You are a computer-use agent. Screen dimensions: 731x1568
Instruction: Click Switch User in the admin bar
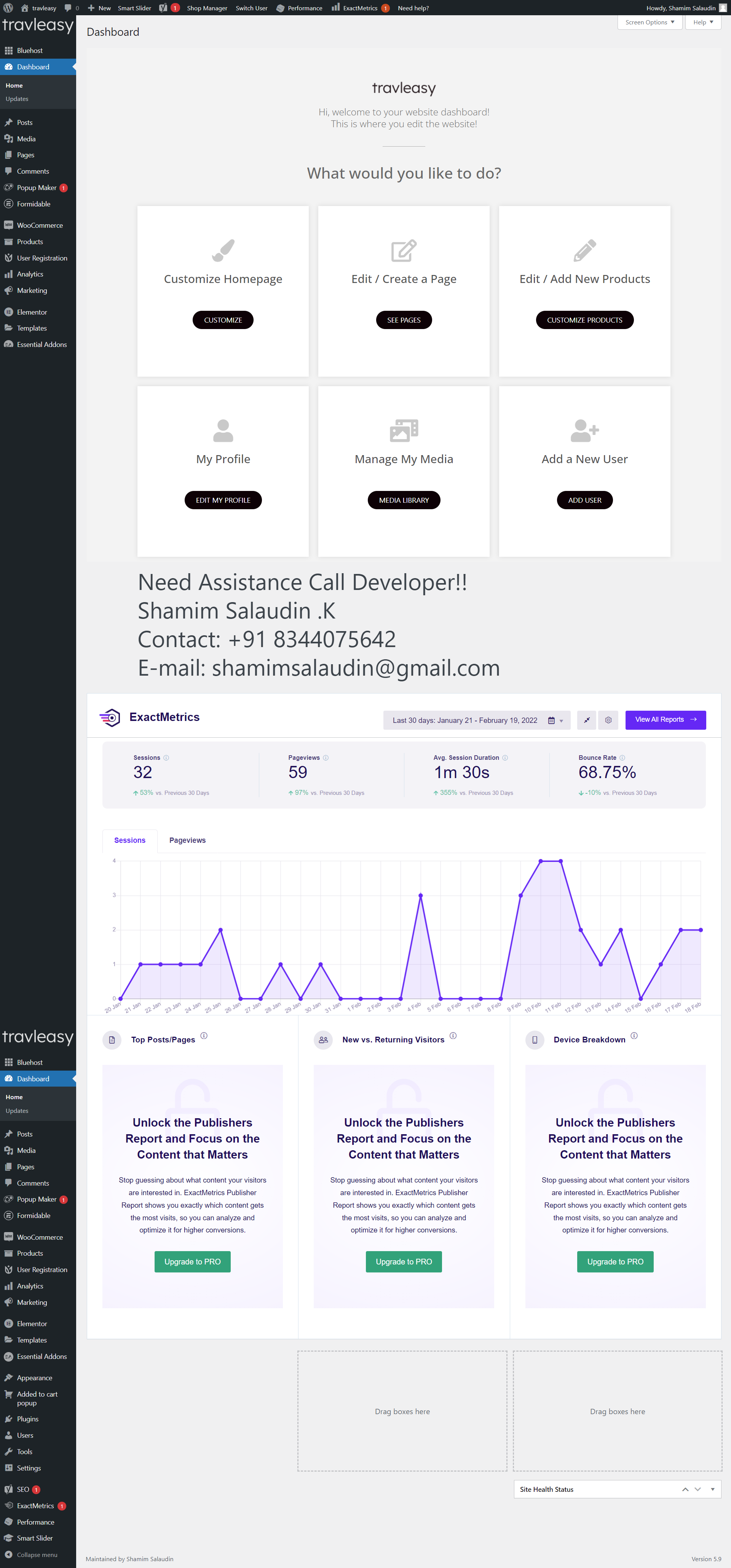pos(251,8)
